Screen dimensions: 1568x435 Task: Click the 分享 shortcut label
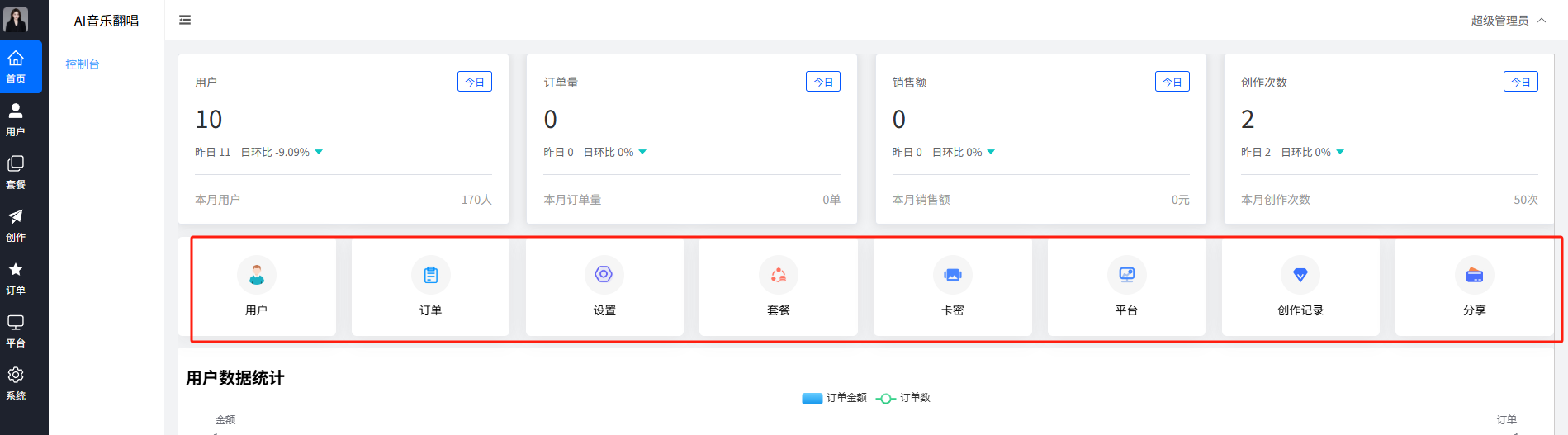pos(1475,310)
